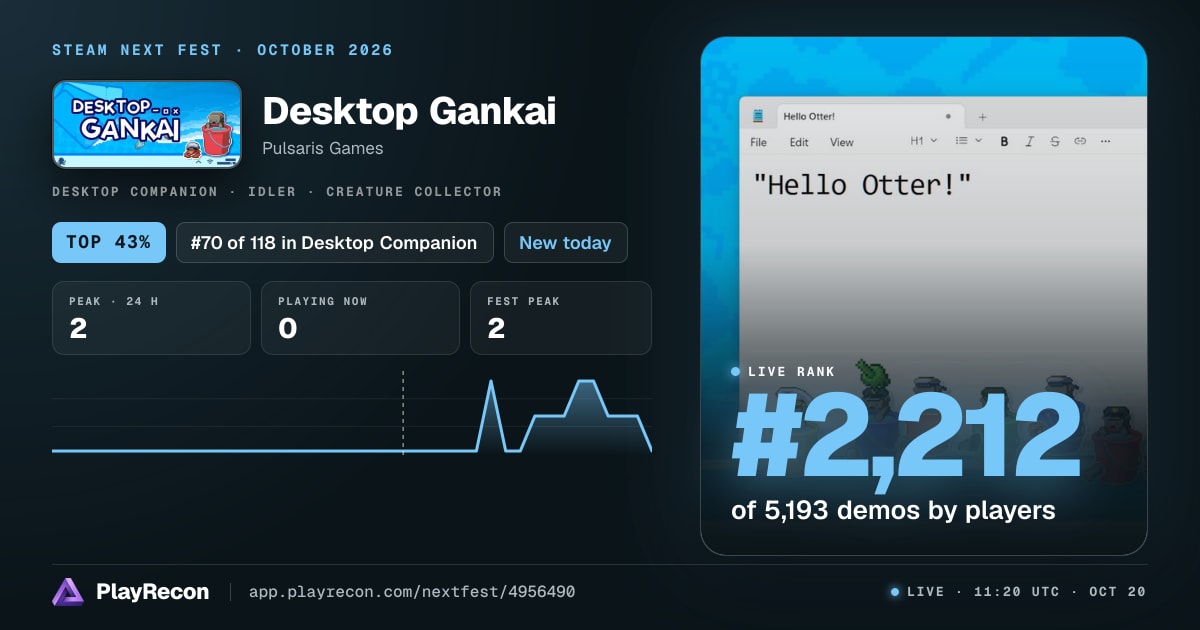Image resolution: width=1200 pixels, height=630 pixels.
Task: Open the File menu in Notepad
Action: coord(759,142)
